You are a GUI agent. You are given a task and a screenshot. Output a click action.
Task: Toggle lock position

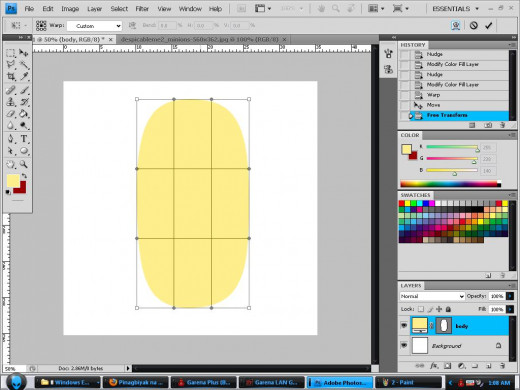point(439,309)
